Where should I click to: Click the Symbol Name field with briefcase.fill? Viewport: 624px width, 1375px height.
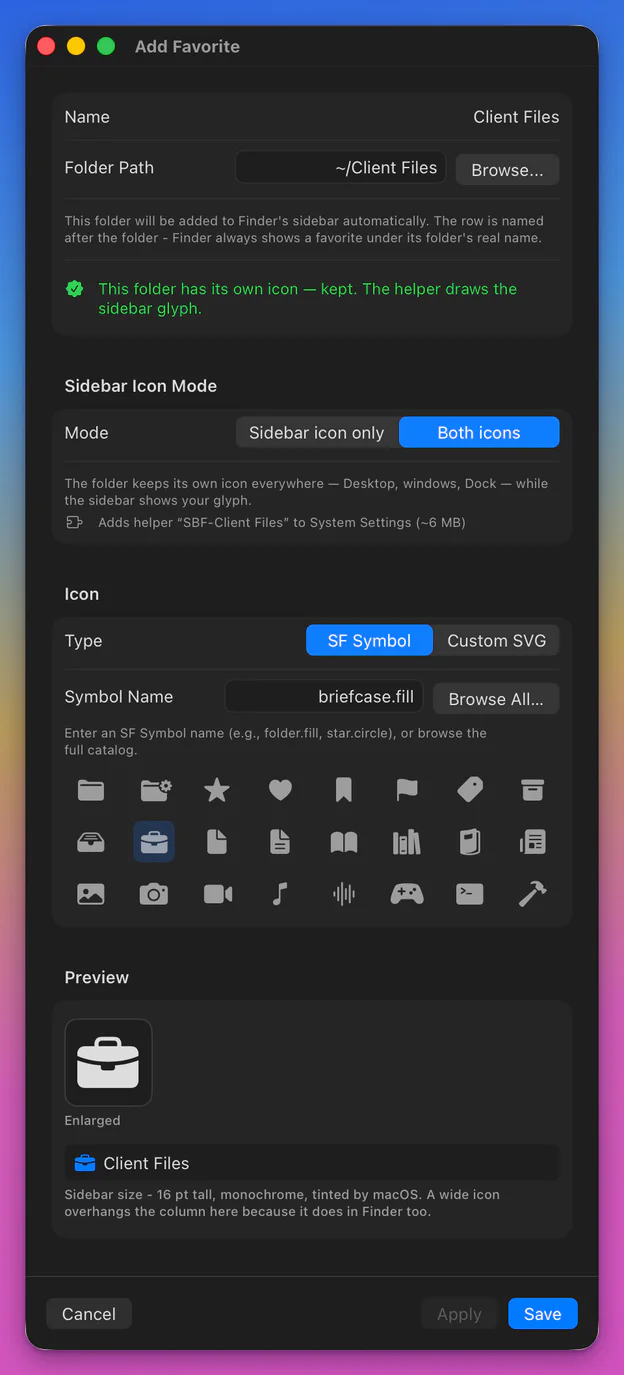tap(324, 696)
